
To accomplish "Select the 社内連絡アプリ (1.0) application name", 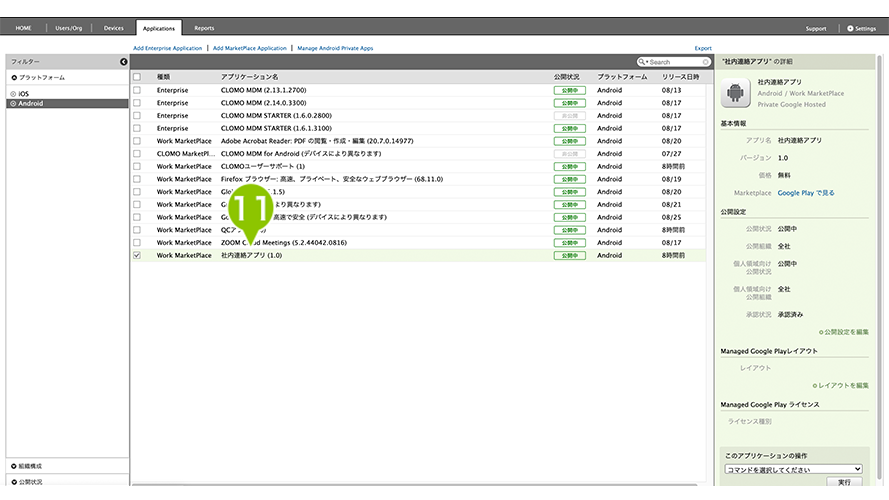I will point(251,255).
